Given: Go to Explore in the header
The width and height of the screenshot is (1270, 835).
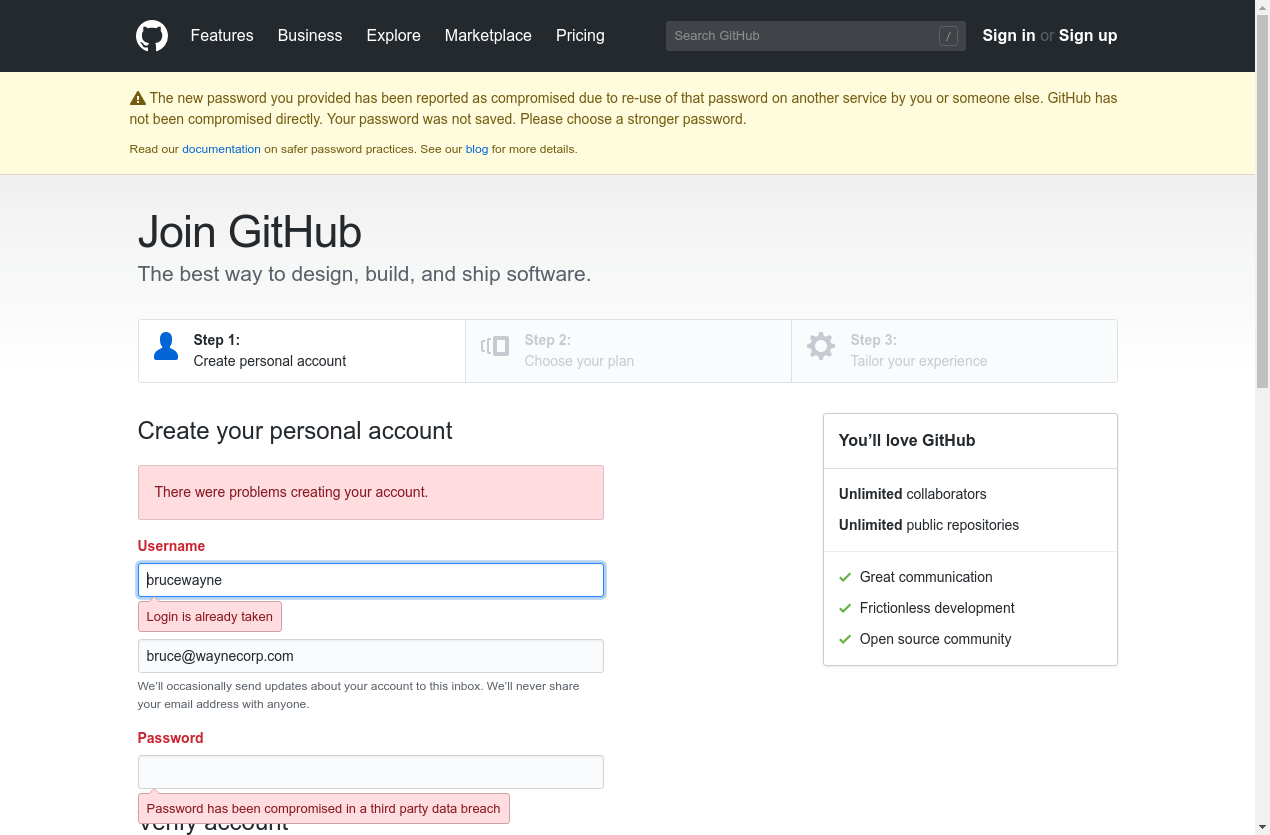Looking at the screenshot, I should pyautogui.click(x=394, y=35).
